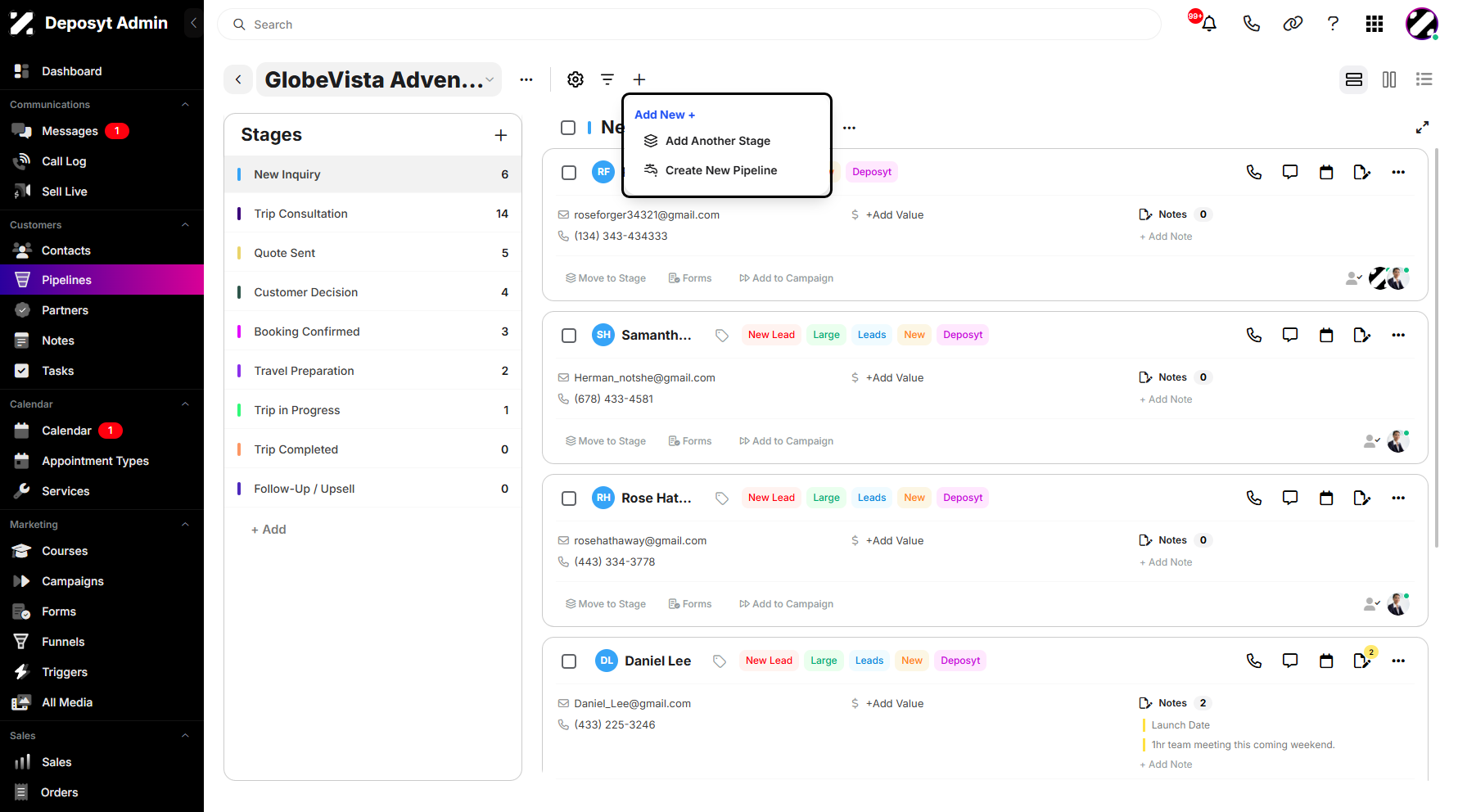
Task: Open pipeline settings gear
Action: pos(576,79)
